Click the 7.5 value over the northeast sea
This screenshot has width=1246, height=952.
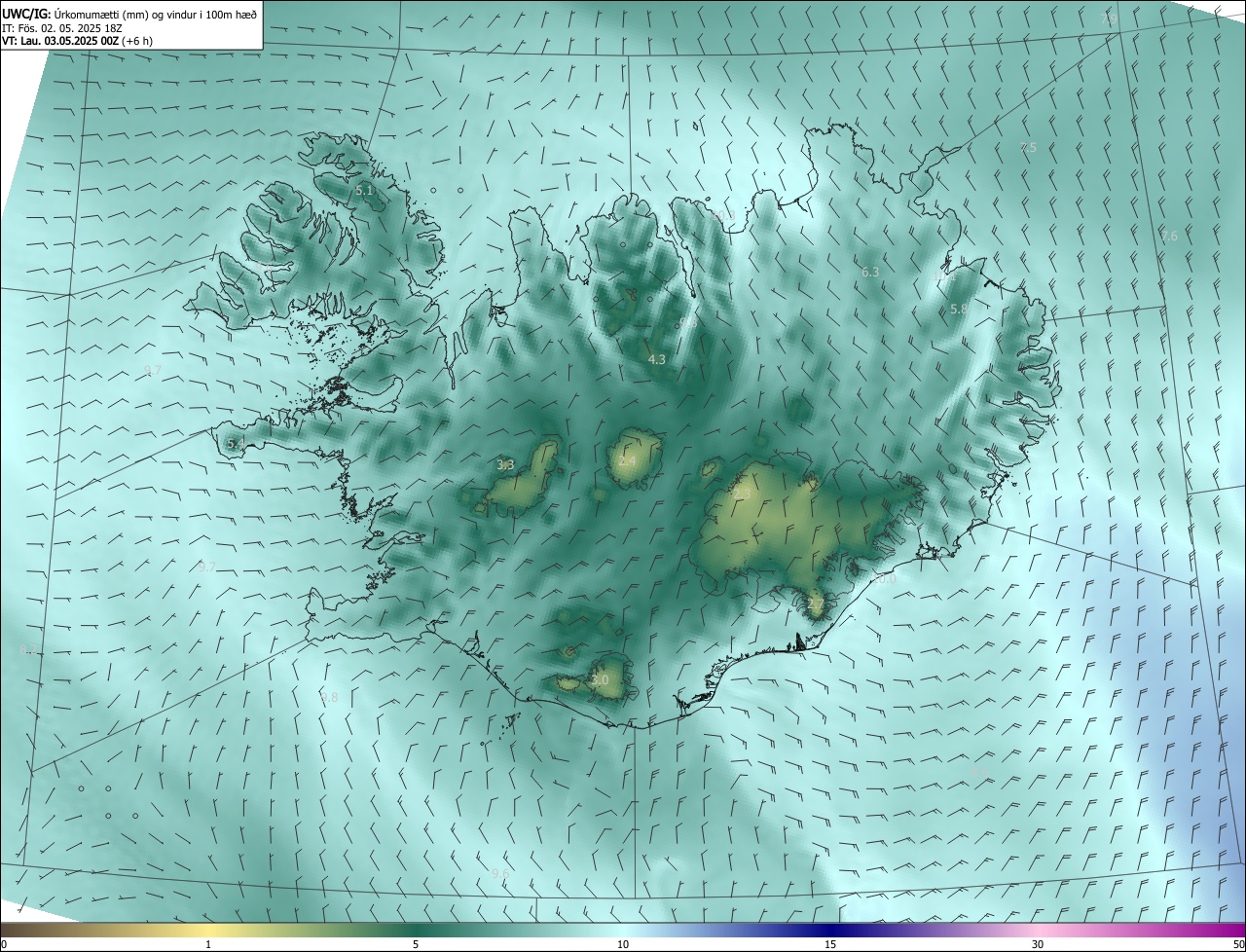pos(1028,148)
